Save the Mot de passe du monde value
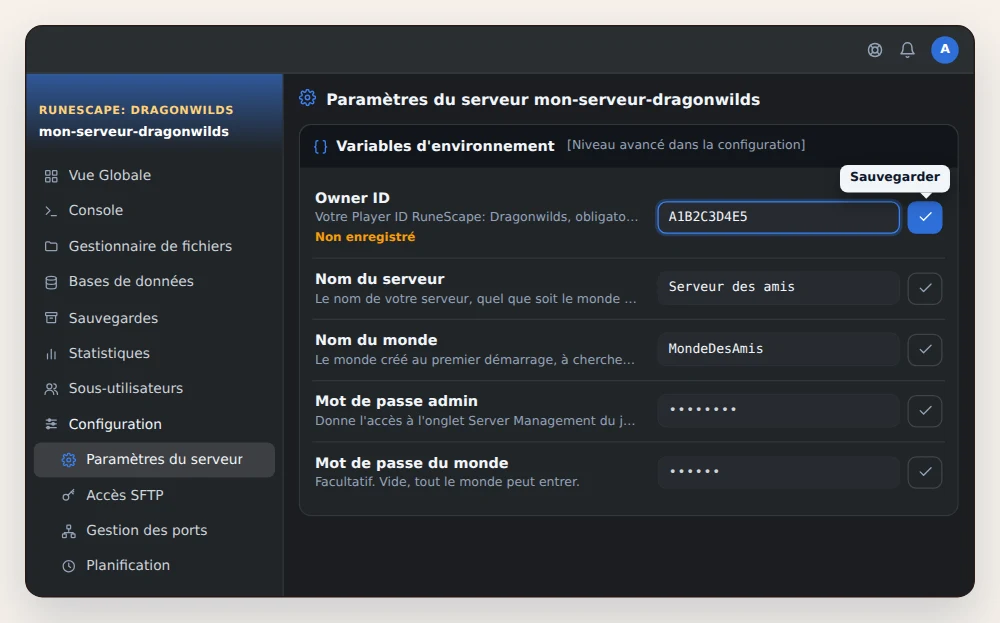This screenshot has height=623, width=1000. 925,472
